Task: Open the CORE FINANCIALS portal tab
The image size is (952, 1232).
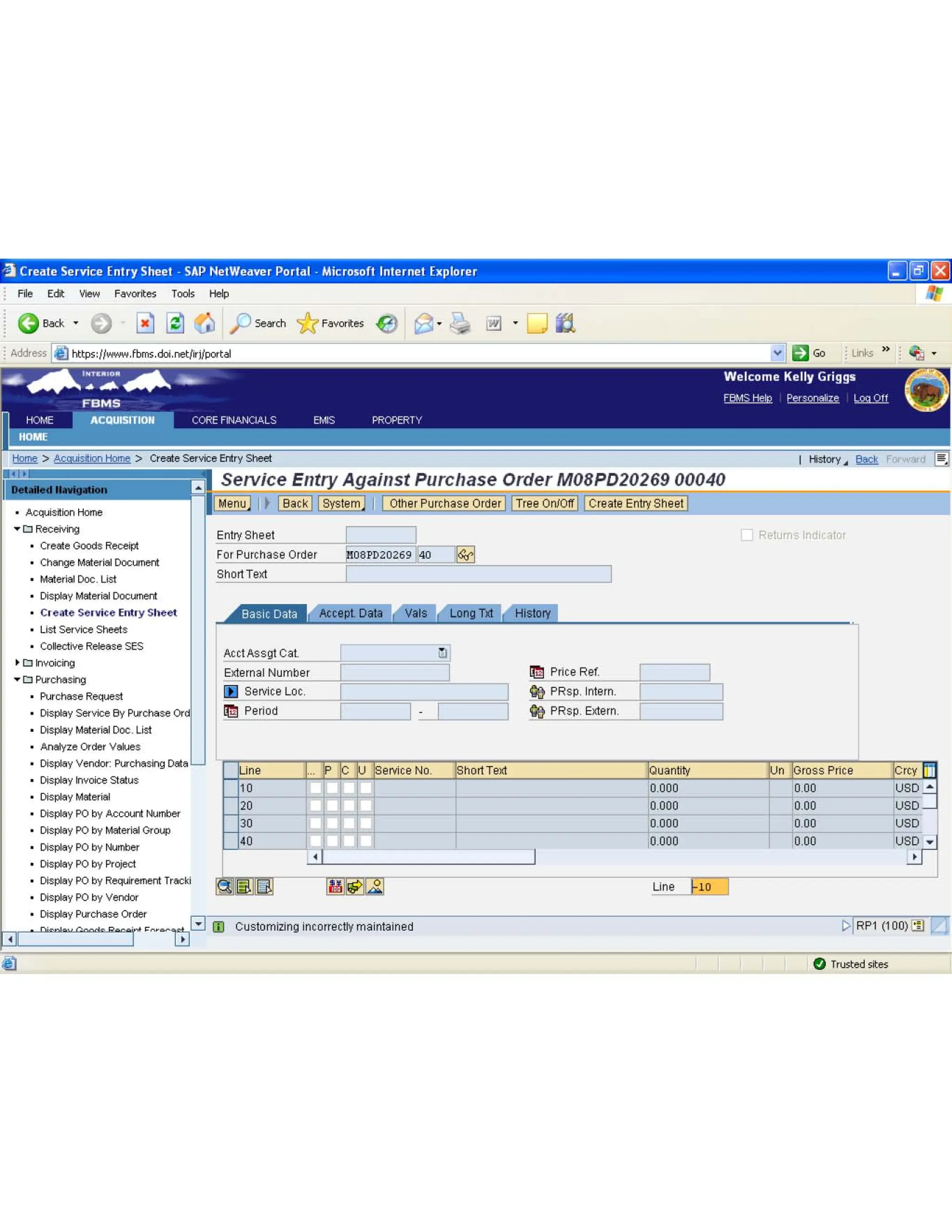Action: coord(234,420)
